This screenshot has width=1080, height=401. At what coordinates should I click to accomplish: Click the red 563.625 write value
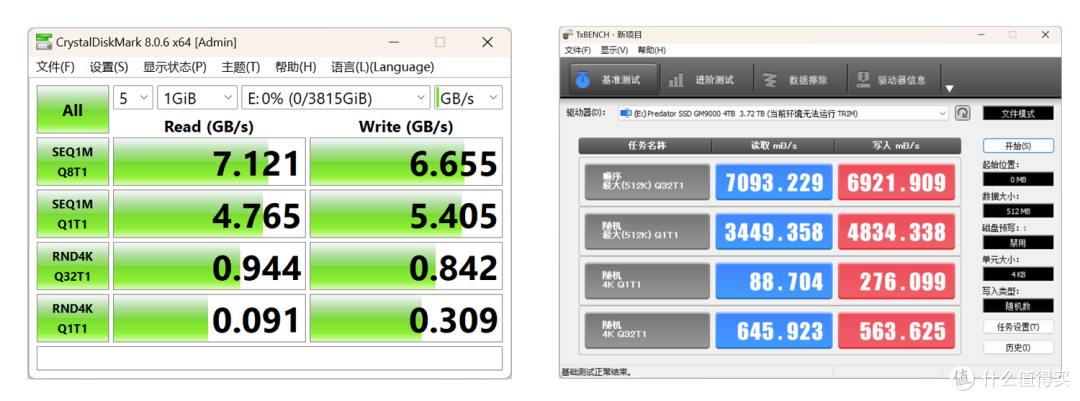coord(896,331)
